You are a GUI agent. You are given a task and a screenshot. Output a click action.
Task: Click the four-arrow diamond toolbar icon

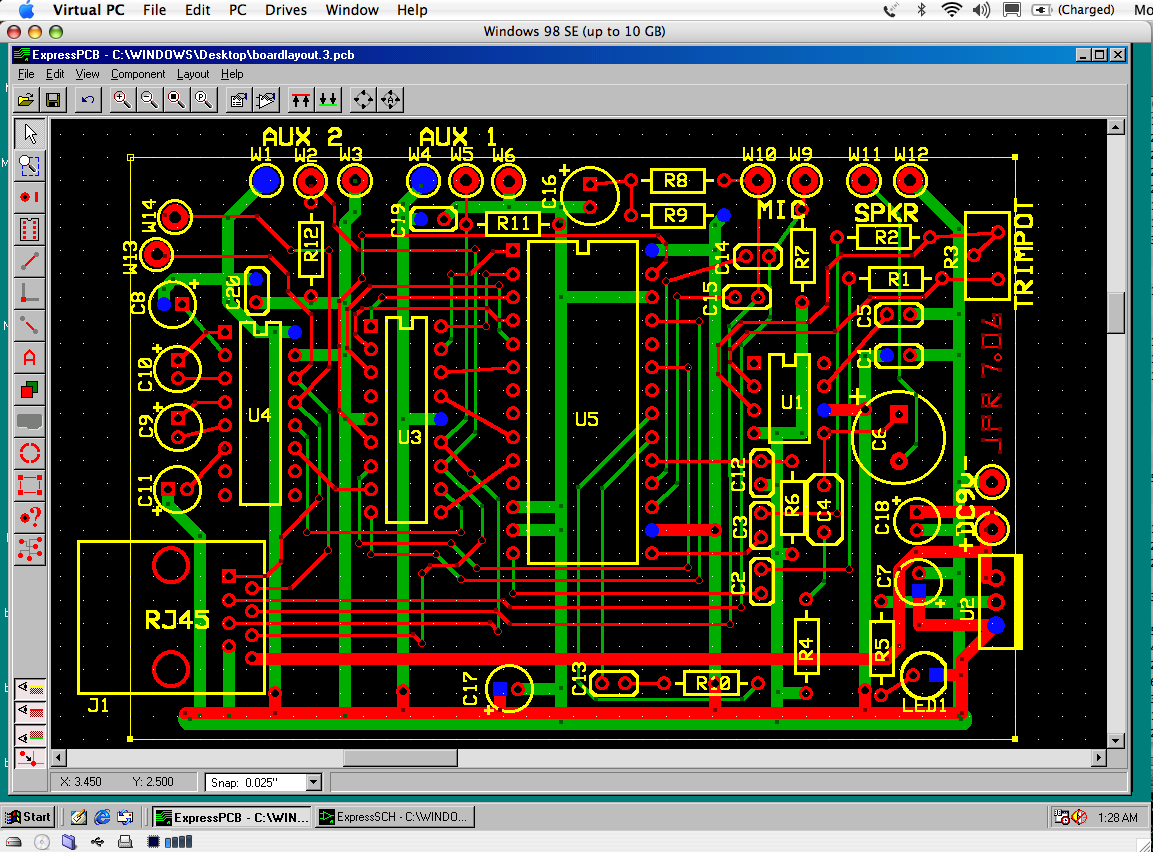pos(363,99)
